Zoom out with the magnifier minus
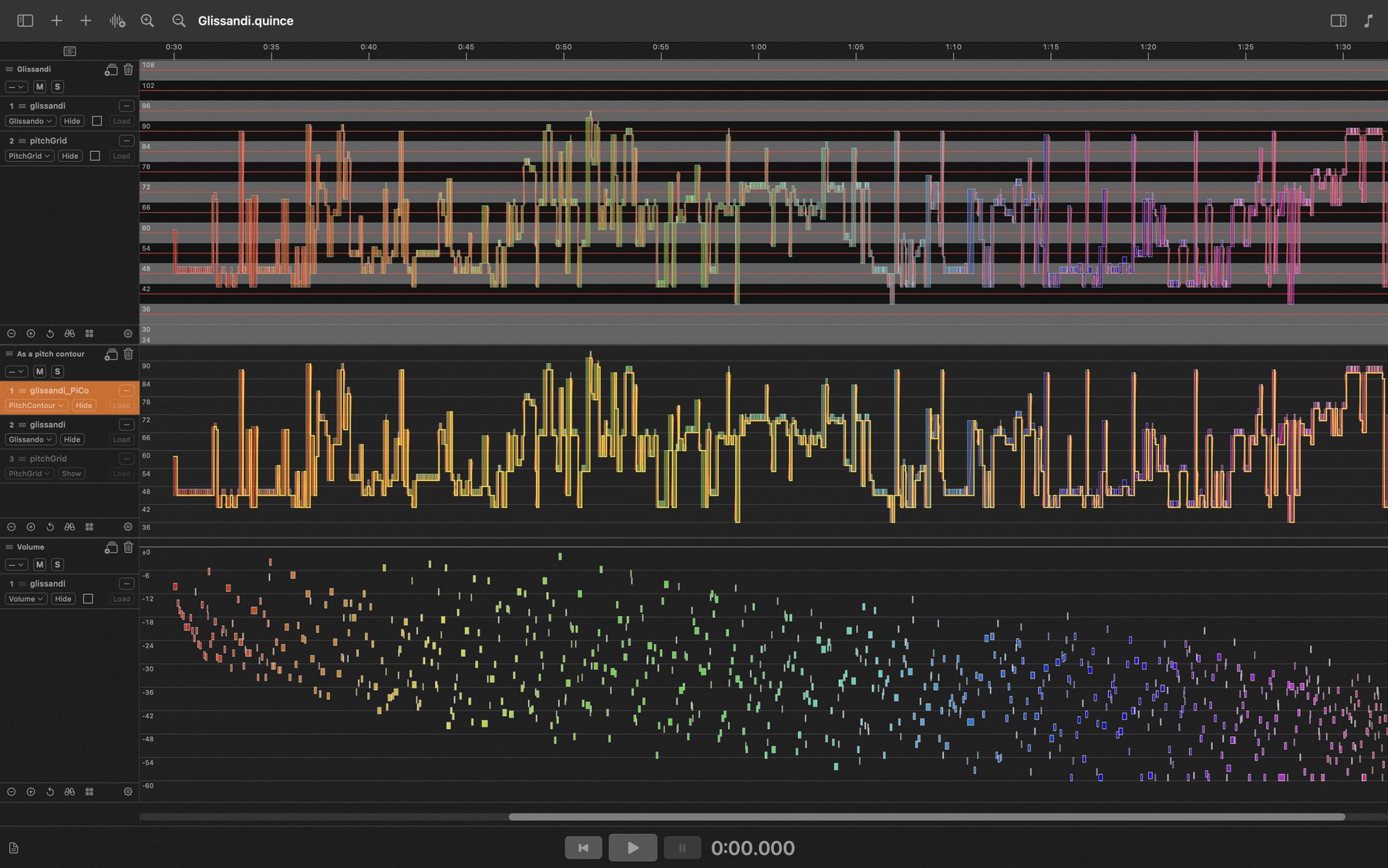Viewport: 1388px width, 868px height. pos(179,21)
